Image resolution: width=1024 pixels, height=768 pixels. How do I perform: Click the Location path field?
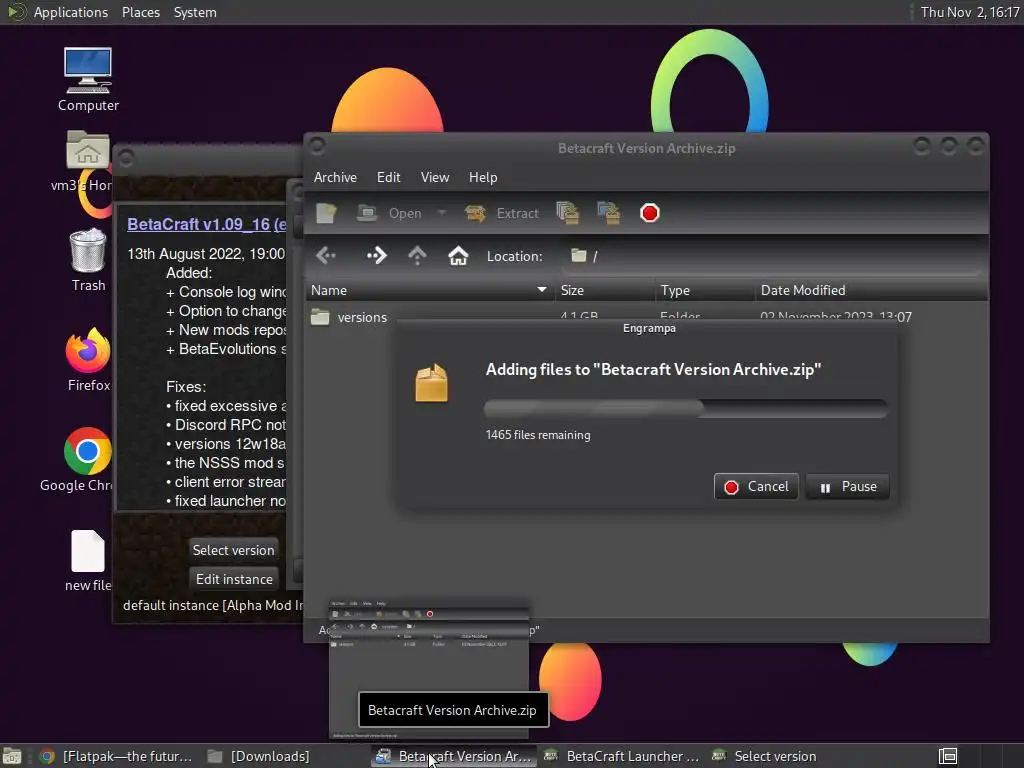point(773,256)
